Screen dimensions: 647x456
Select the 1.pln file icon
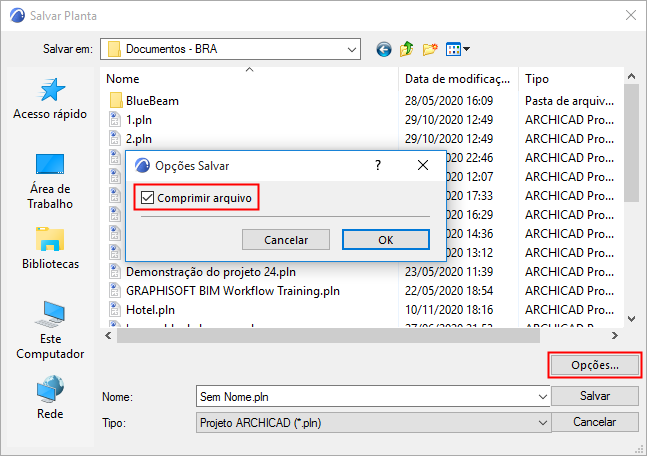coord(115,120)
